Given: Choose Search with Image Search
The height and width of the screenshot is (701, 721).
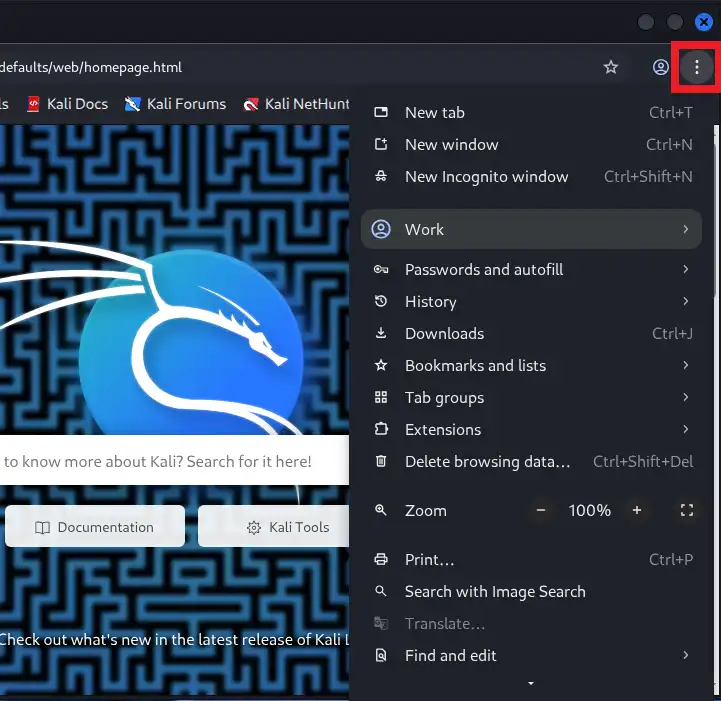Looking at the screenshot, I should click(531, 592).
